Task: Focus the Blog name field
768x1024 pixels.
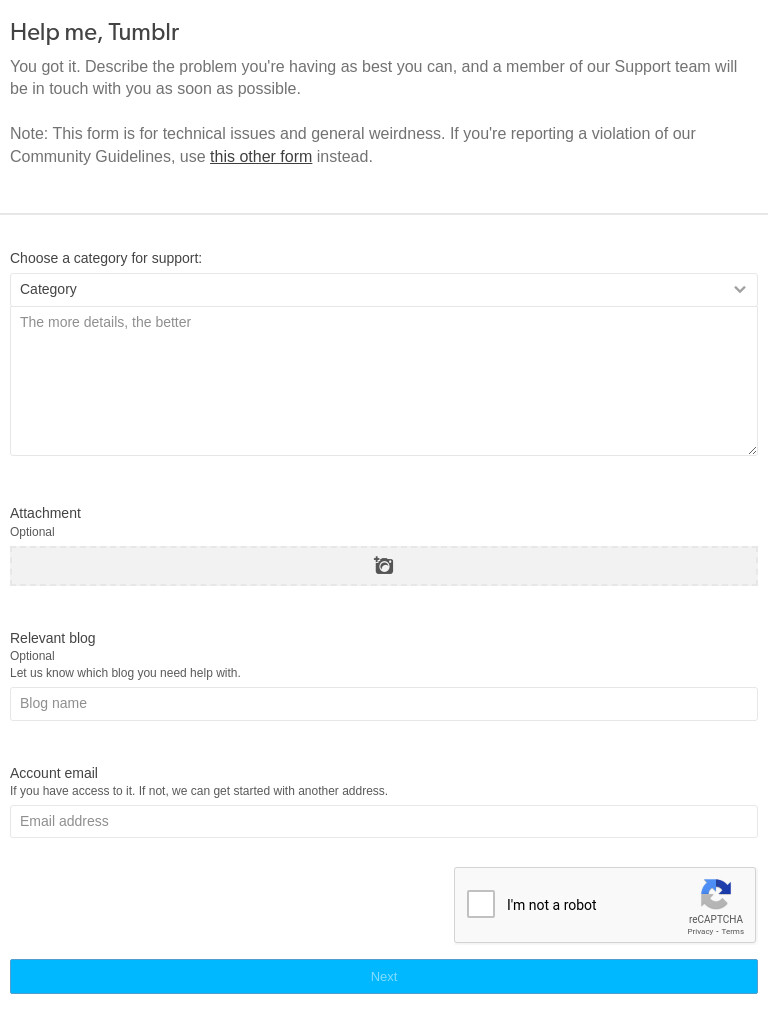Action: tap(384, 704)
